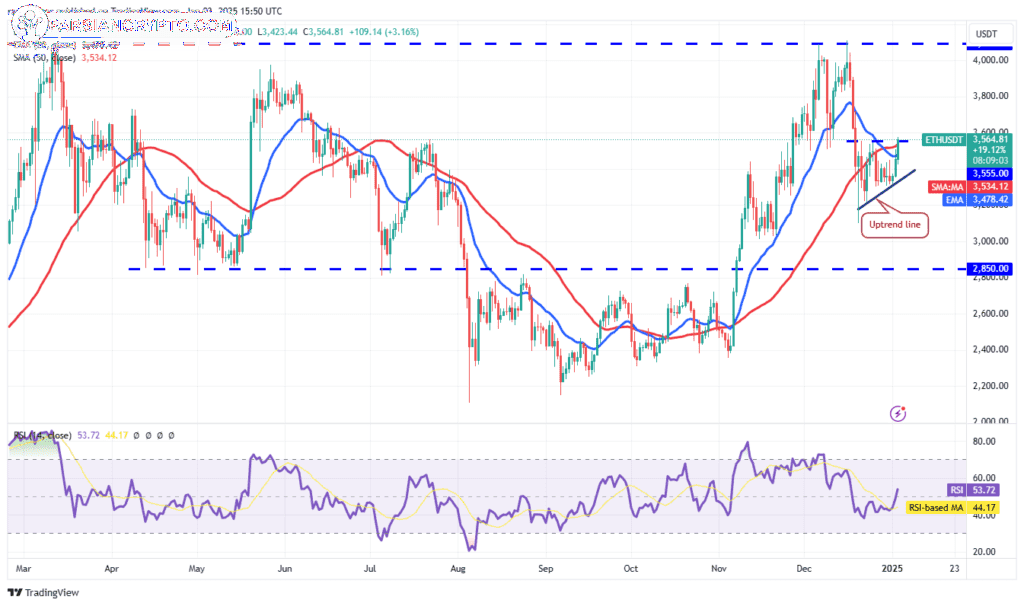Click the +109.14 (+3.16%) change value
The width and height of the screenshot is (1024, 606).
(x=384, y=31)
